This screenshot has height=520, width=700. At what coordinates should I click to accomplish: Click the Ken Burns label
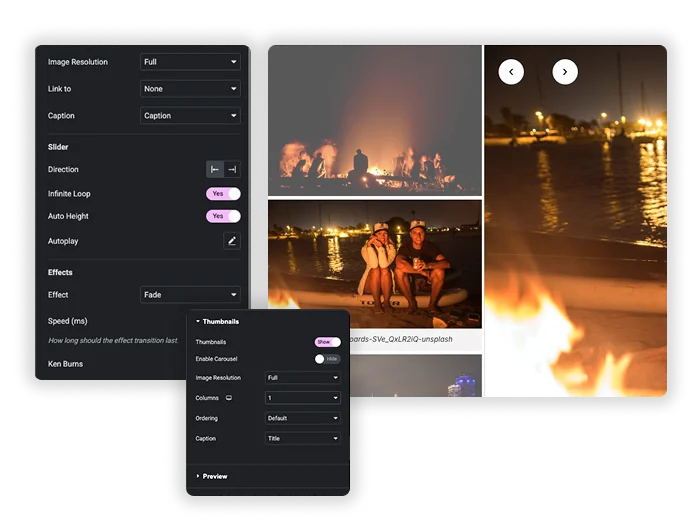click(65, 364)
